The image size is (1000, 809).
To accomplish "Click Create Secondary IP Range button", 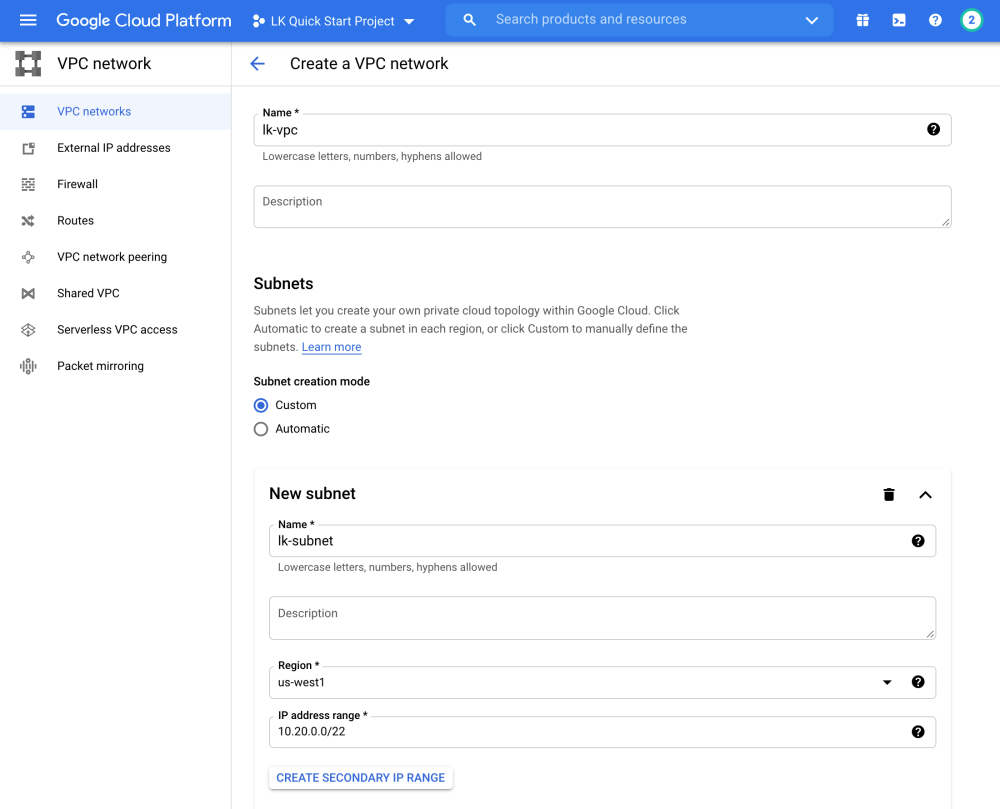I will [360, 777].
